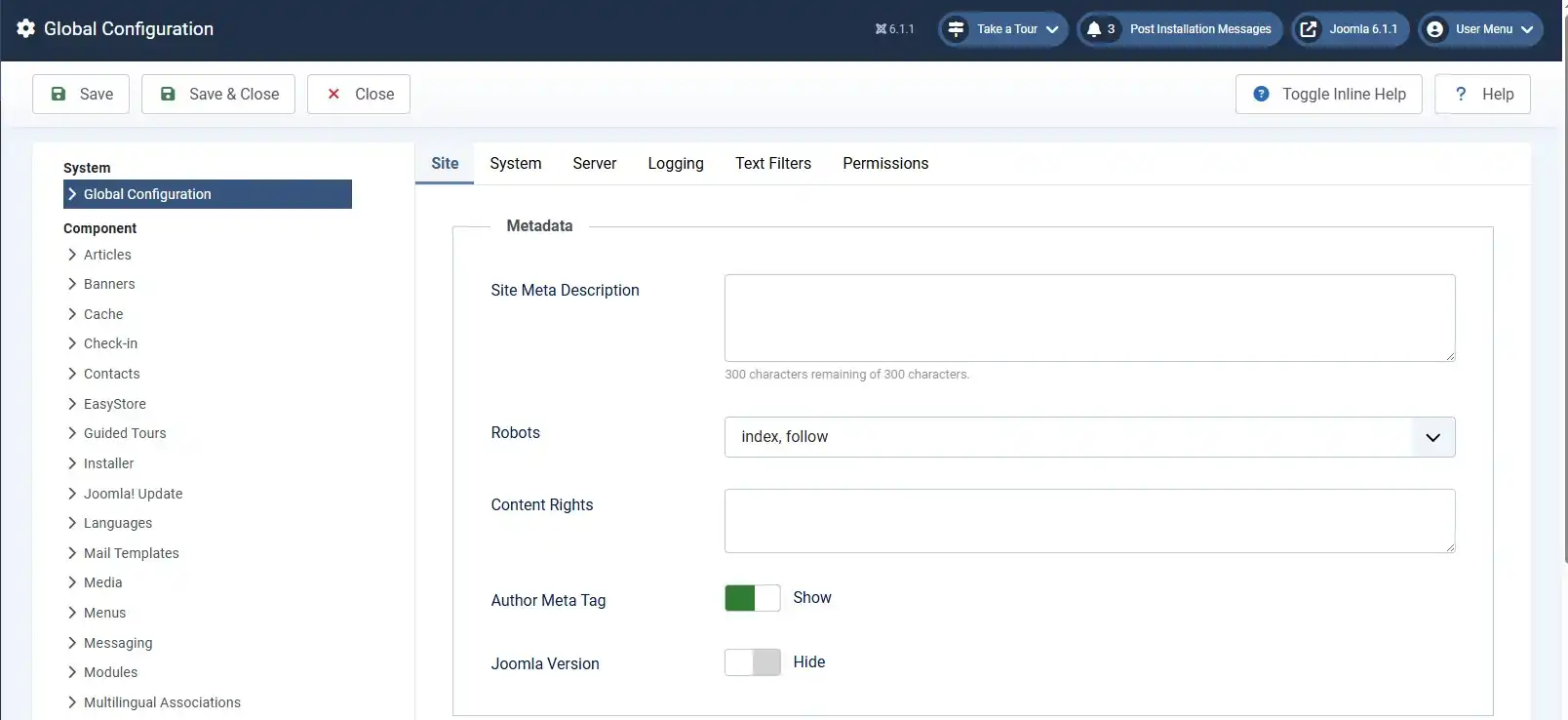Open Messaging component settings

tap(118, 643)
